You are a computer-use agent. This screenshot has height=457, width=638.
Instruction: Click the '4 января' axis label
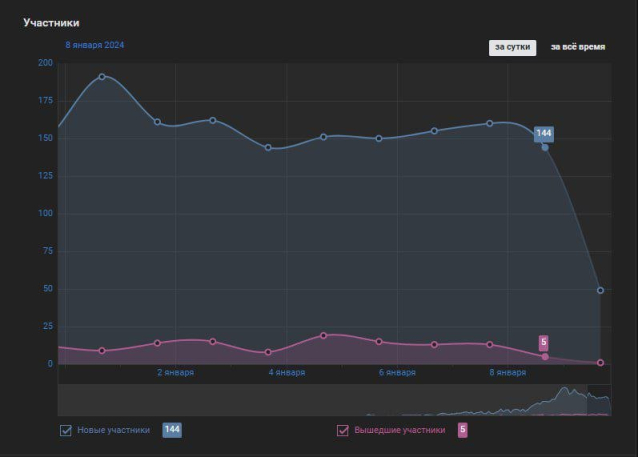(287, 373)
